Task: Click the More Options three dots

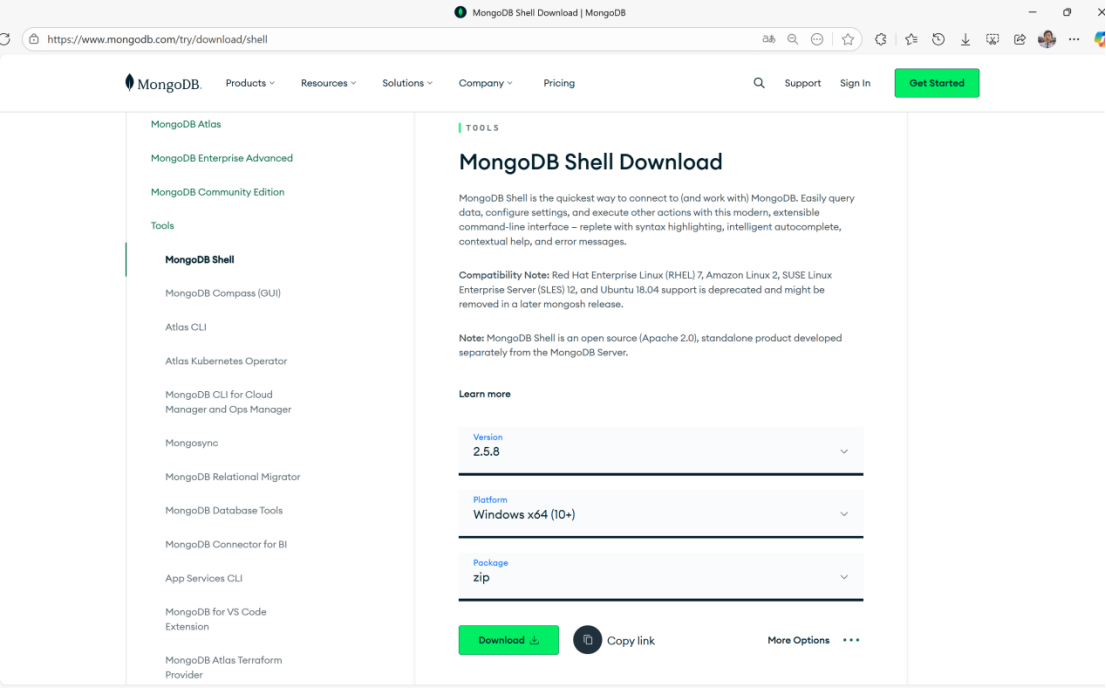Action: [851, 640]
